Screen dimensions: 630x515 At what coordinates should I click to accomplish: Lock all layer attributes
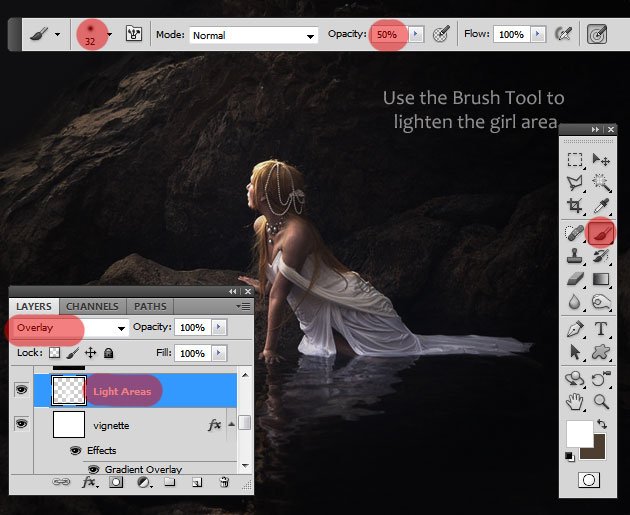(108, 353)
